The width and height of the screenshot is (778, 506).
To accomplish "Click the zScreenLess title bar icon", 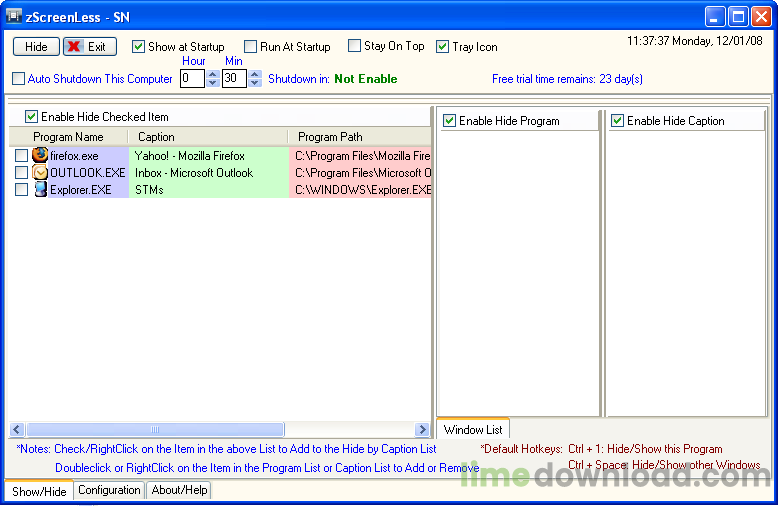I will point(14,16).
